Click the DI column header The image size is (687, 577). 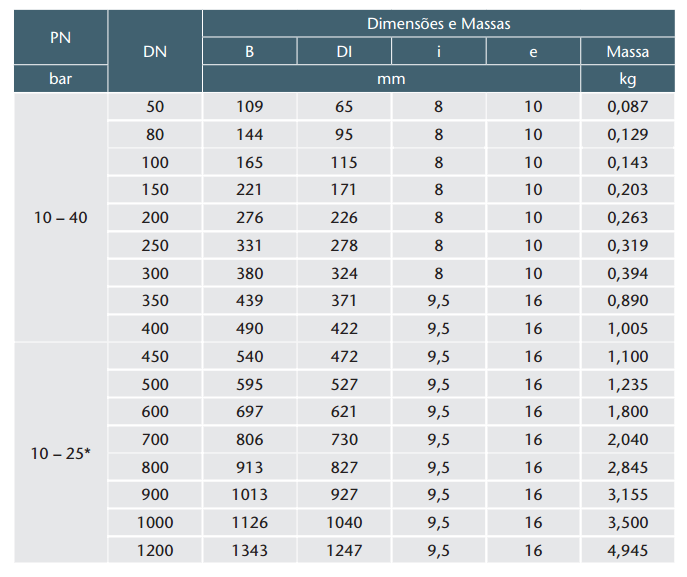[344, 52]
